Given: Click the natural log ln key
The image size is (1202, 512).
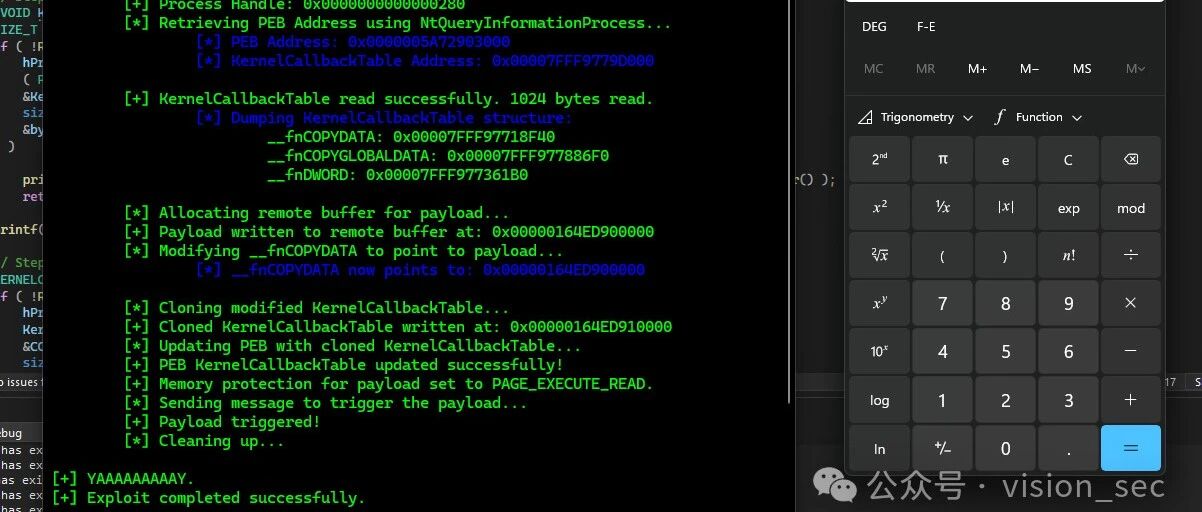Looking at the screenshot, I should (880, 448).
